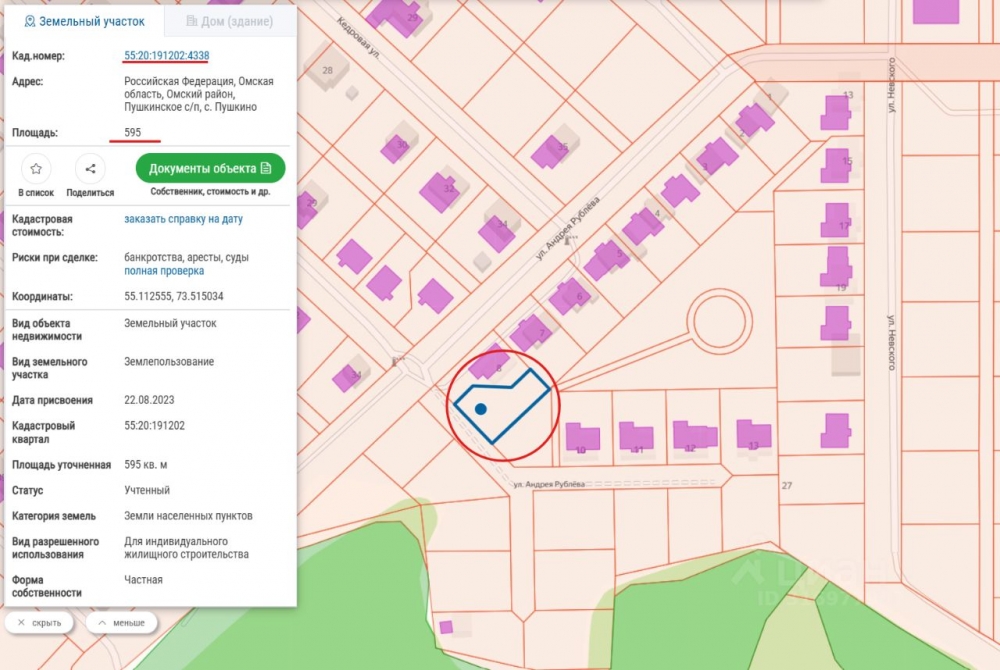Select building number 19 on ул. Невского
The image size is (1000, 670).
pyautogui.click(x=836, y=268)
